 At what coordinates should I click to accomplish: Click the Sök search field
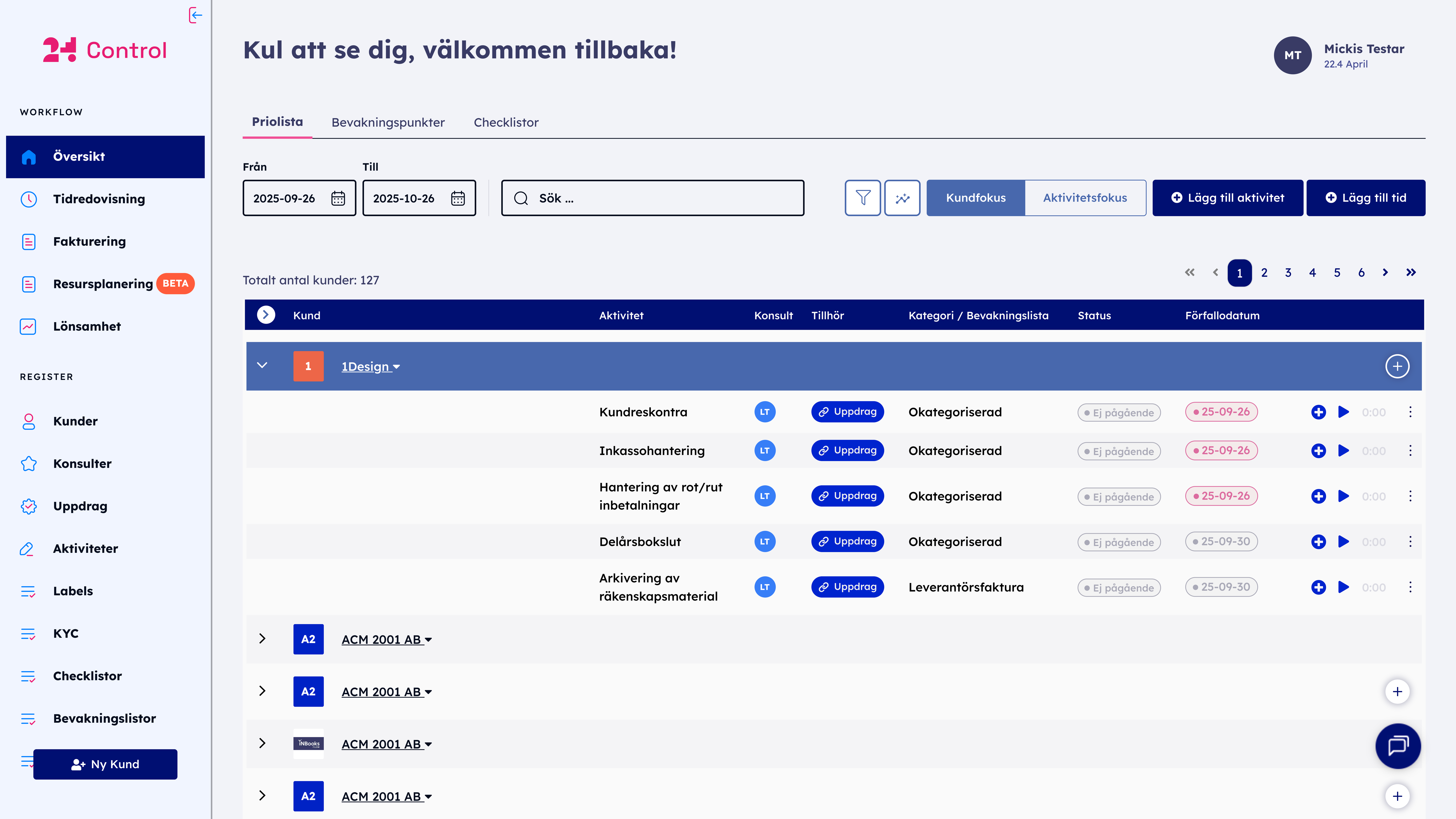click(652, 198)
